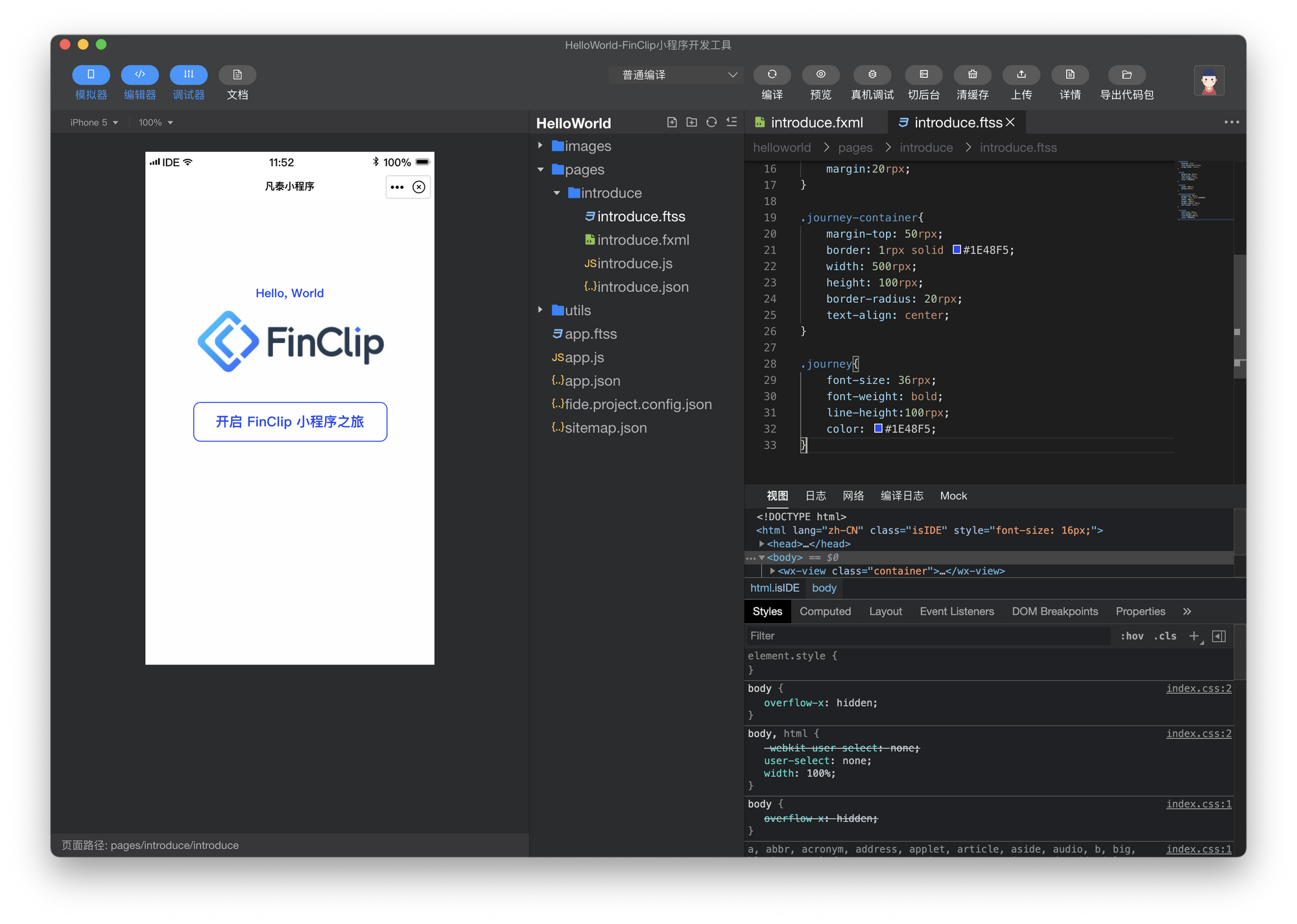Click the 上传 upload icon

[x=1021, y=75]
